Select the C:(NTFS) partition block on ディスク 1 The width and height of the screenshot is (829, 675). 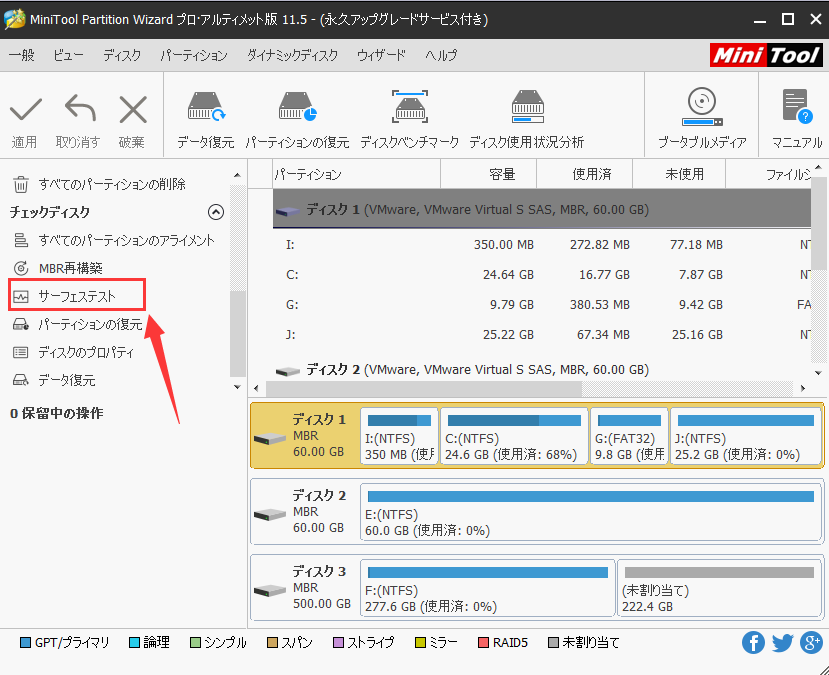513,435
